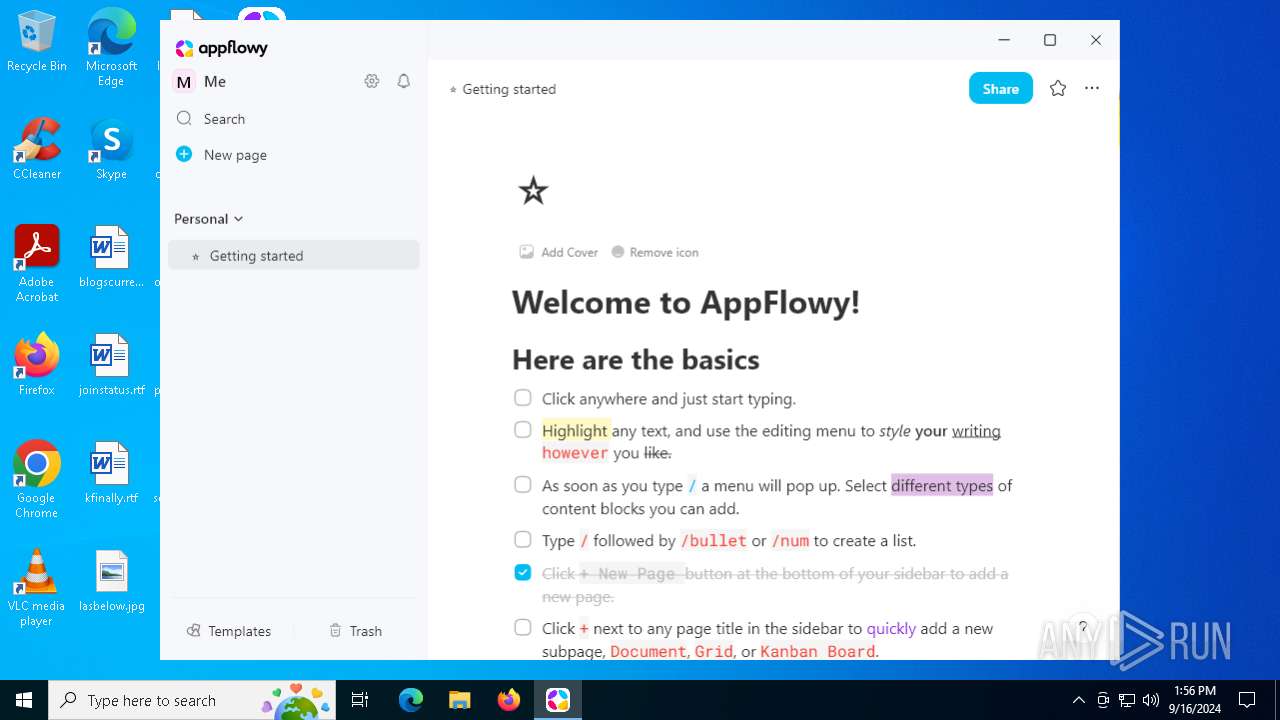Viewport: 1280px width, 720px height.
Task: Favorite this page with the star button
Action: [x=1058, y=88]
